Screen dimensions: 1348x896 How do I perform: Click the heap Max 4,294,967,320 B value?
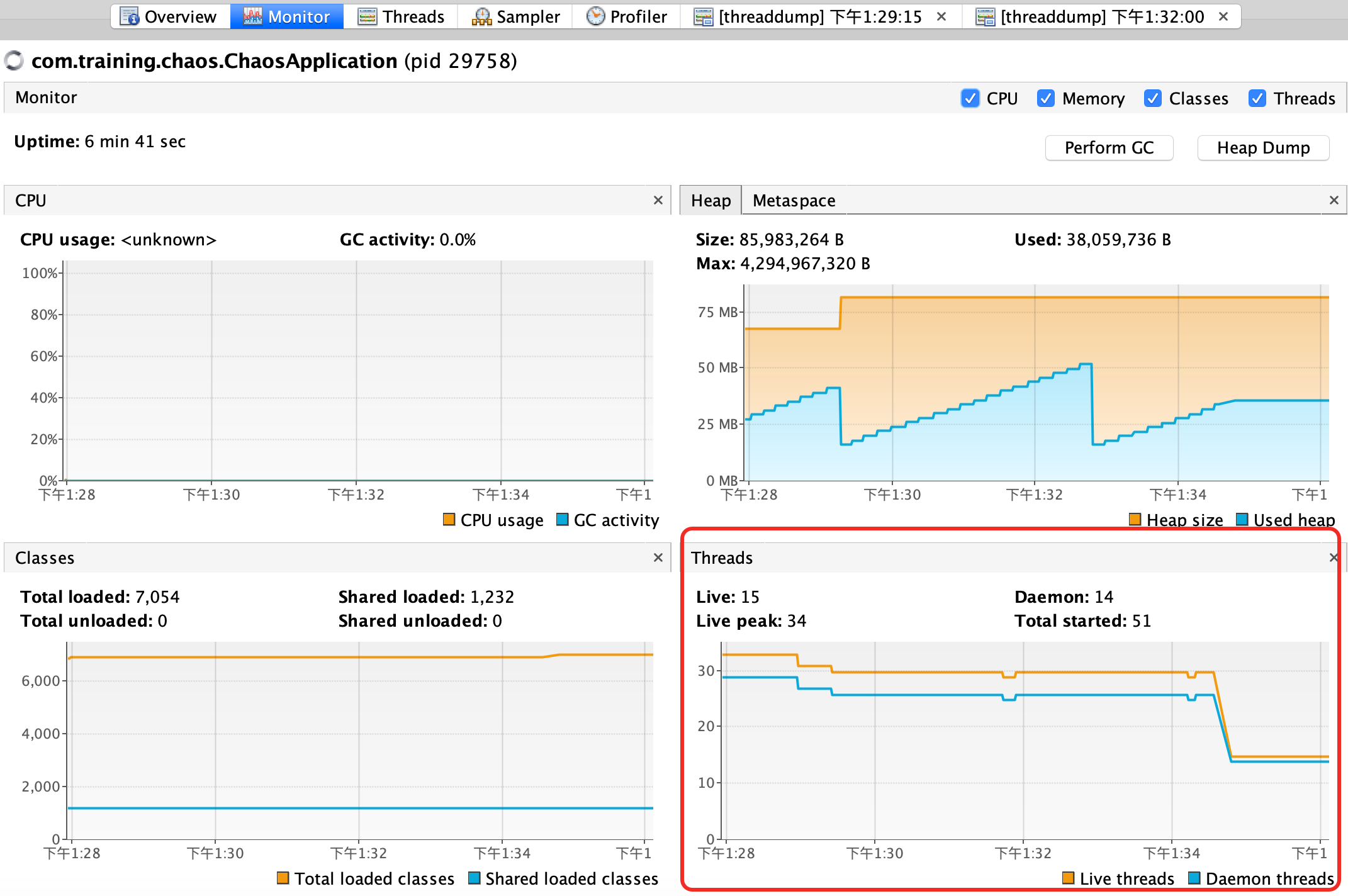click(806, 264)
